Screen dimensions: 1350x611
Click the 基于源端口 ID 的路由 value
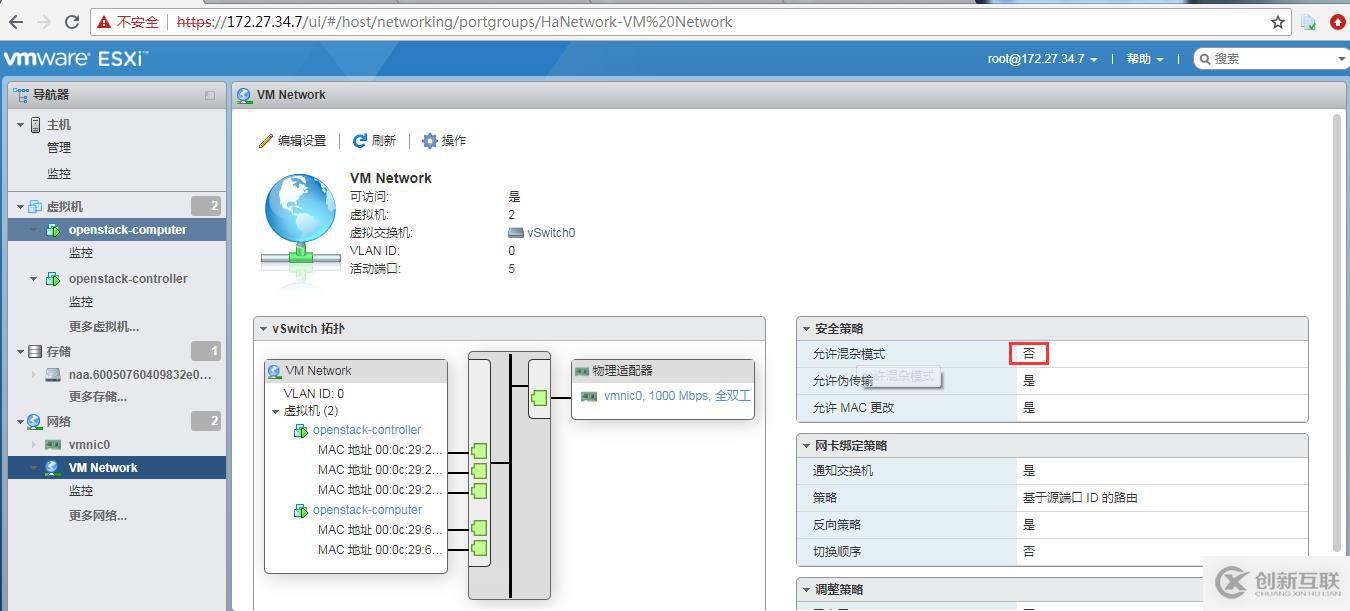coord(1080,498)
